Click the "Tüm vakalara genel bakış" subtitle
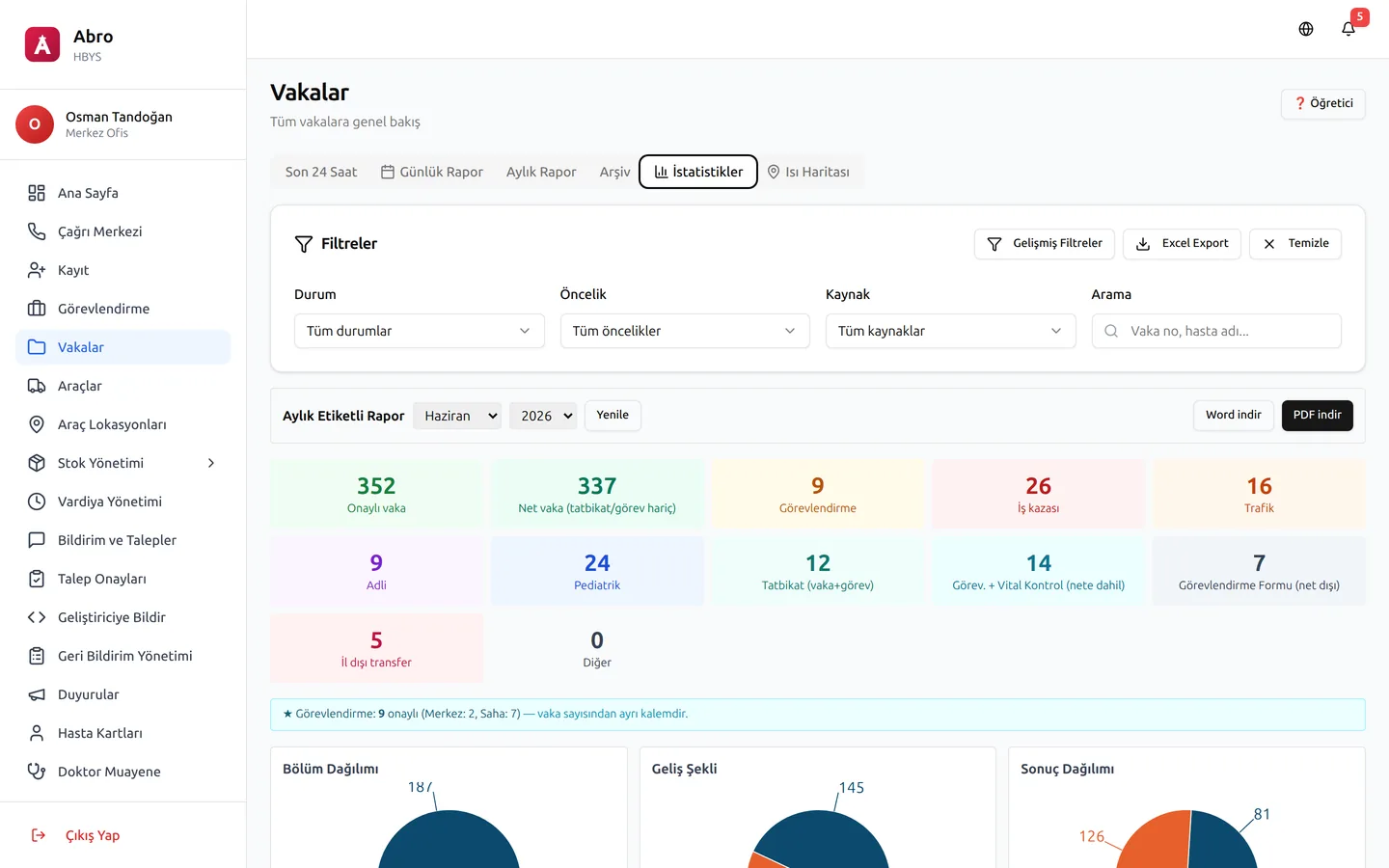 (345, 122)
